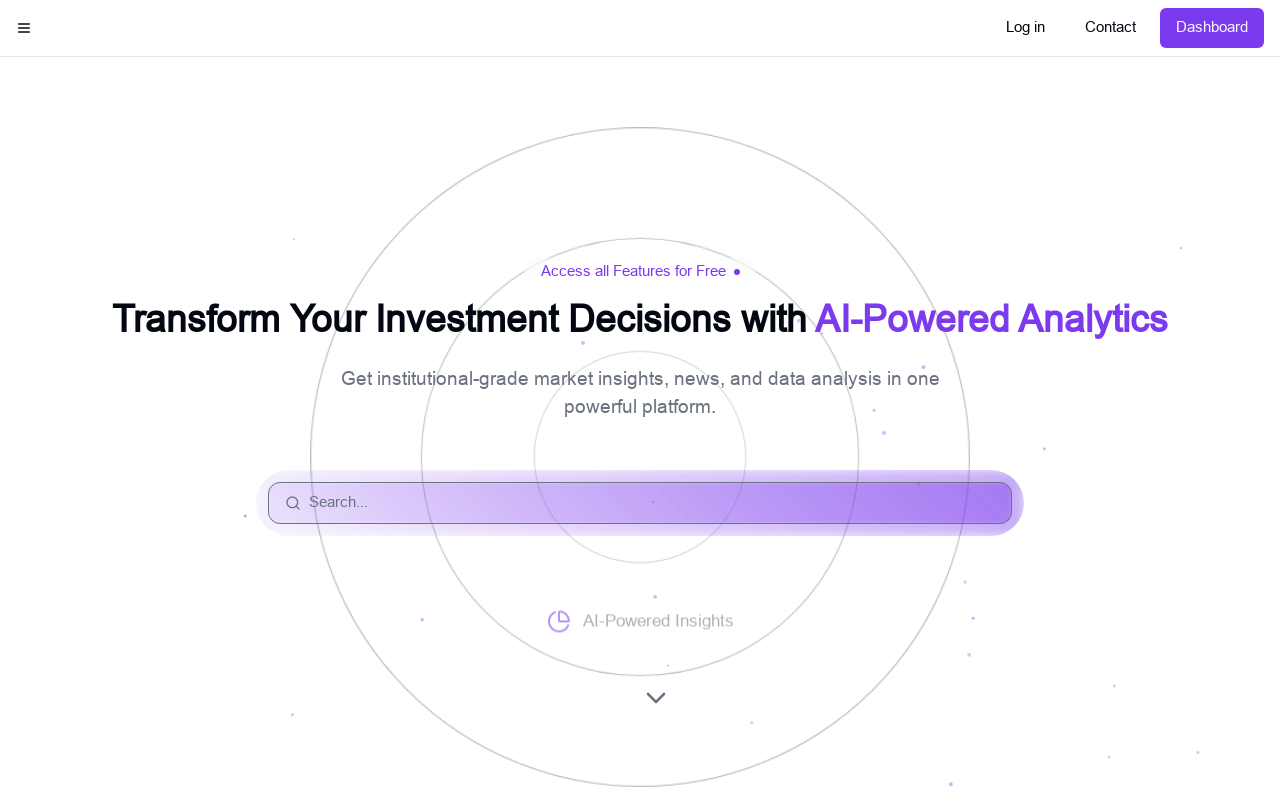Follow 'Access all Features for Free' link

click(633, 271)
